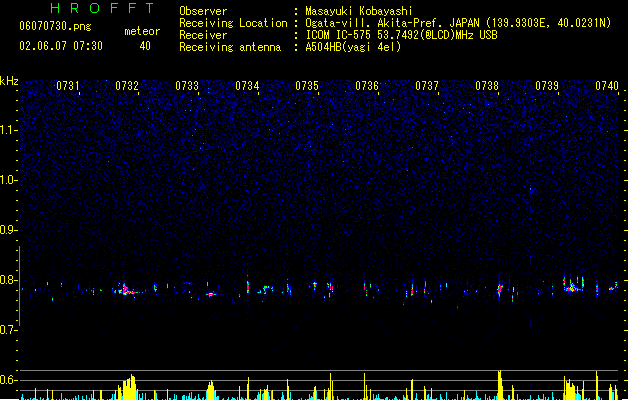Click the 0733 time marker

[187, 86]
